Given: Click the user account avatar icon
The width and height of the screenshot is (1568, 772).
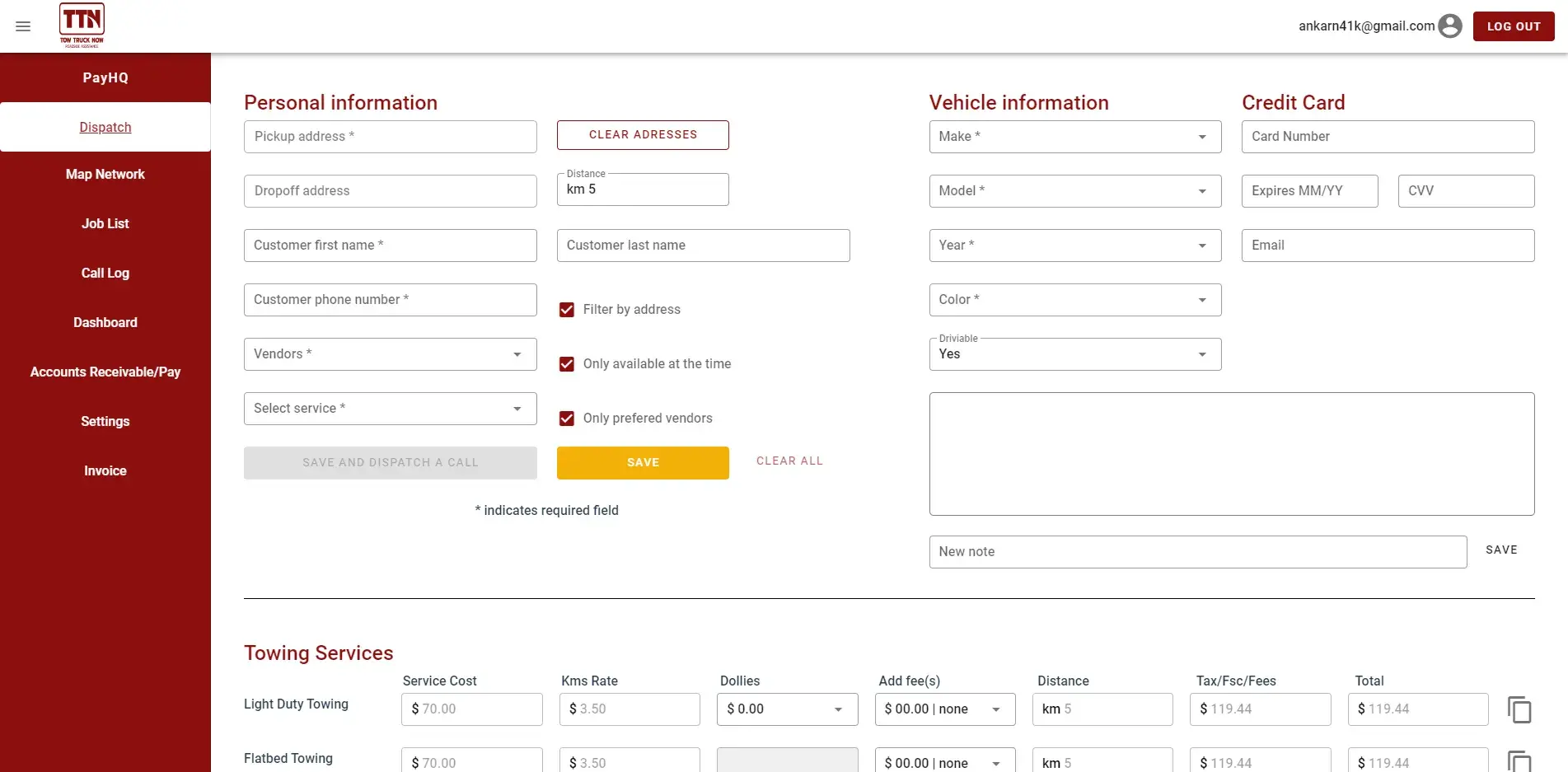Looking at the screenshot, I should [1449, 26].
